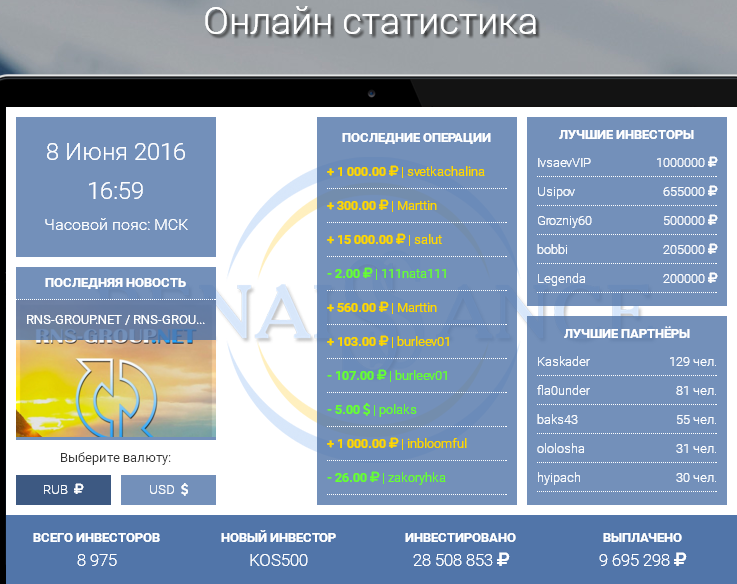Image resolution: width=737 pixels, height=584 pixels.
Task: Click the amount 200000 ₽
Action: pyautogui.click(x=690, y=279)
